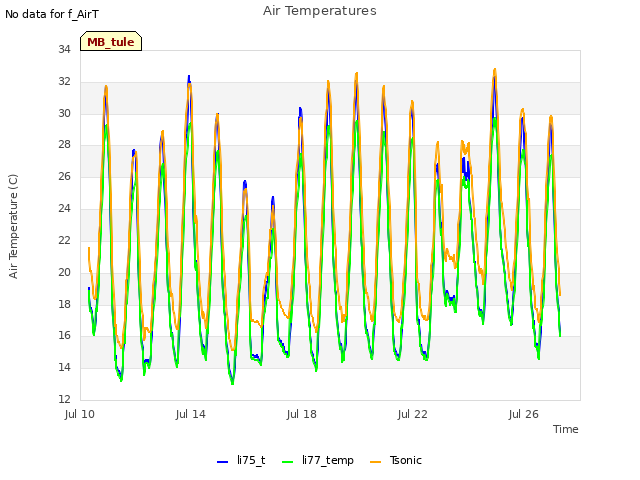This screenshot has width=640, height=480.
Task: Click the Time axis label
Action: (566, 429)
